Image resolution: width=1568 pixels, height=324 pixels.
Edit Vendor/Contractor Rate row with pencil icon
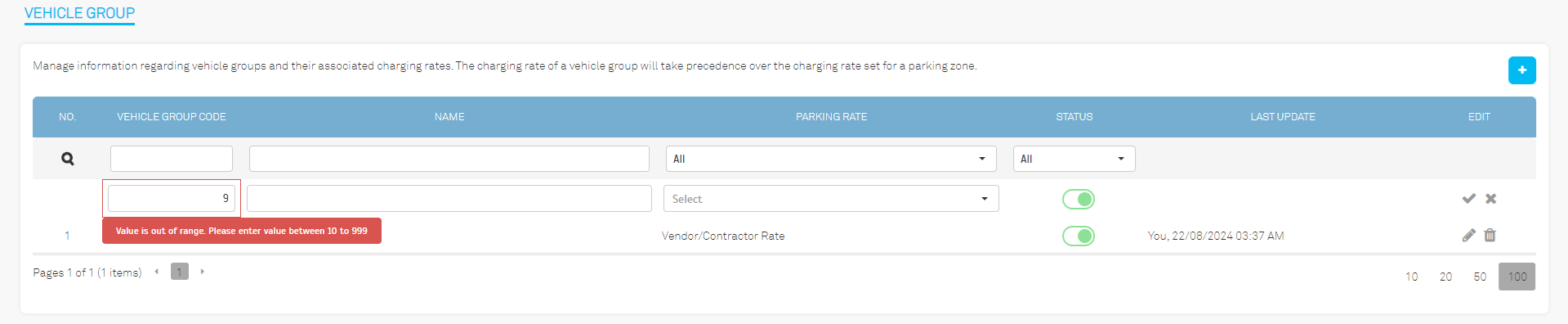pyautogui.click(x=1468, y=236)
